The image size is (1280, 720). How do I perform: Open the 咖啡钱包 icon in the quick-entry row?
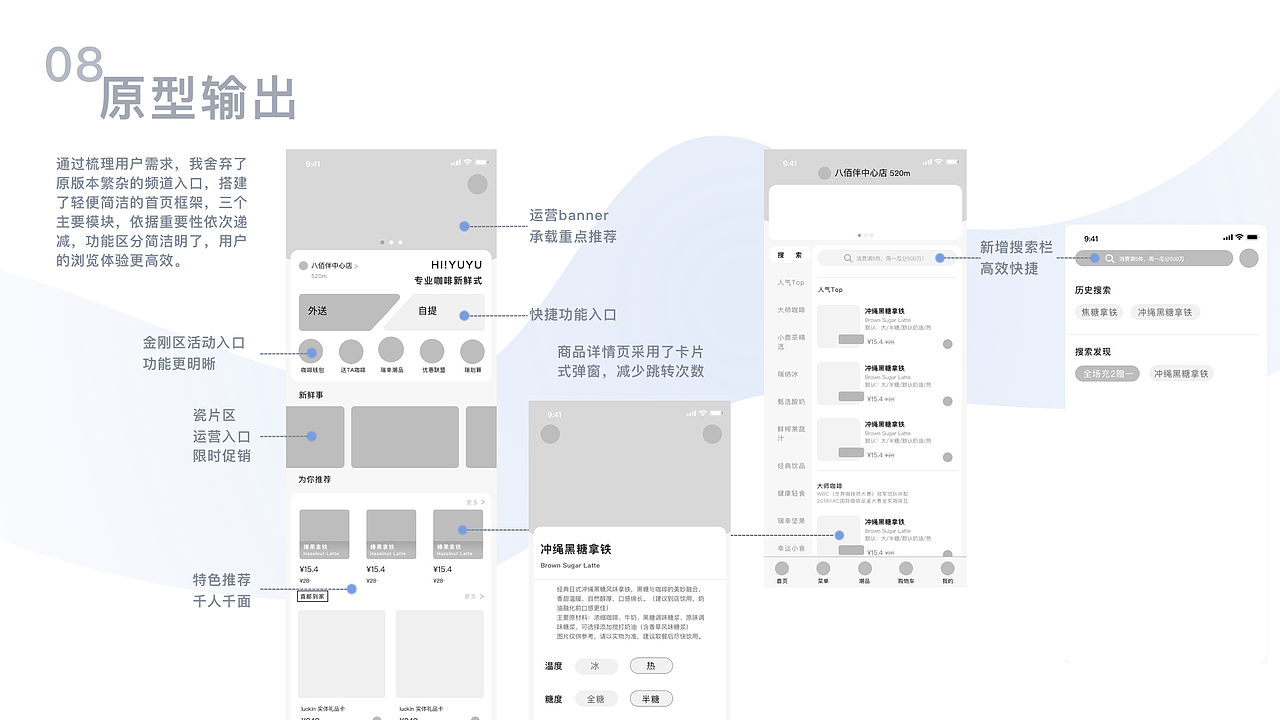point(310,349)
